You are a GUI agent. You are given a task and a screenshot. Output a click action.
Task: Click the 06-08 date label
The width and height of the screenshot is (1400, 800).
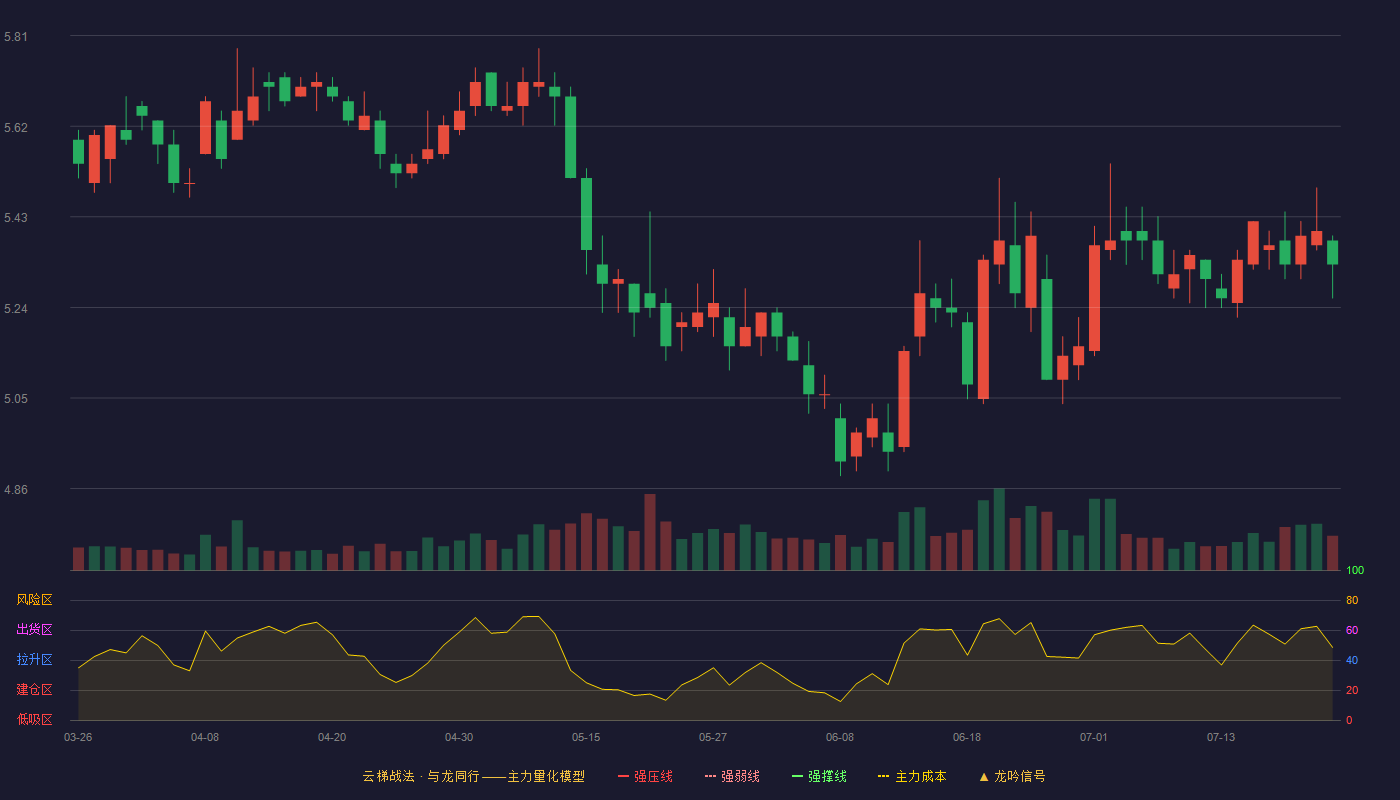(840, 737)
